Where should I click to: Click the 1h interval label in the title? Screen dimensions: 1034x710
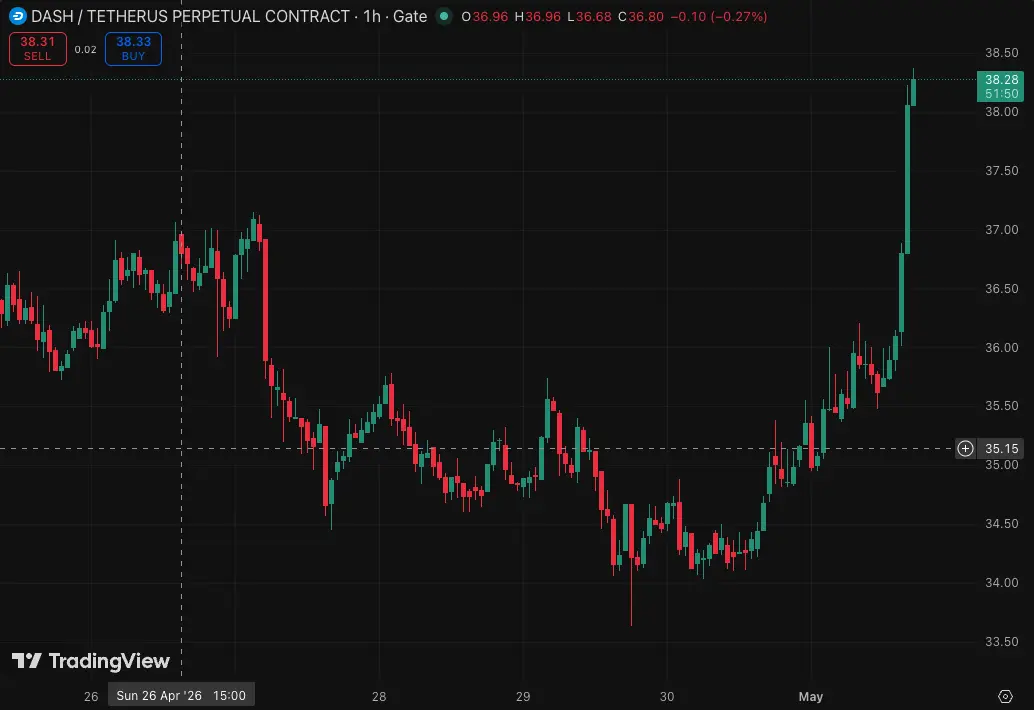pos(372,16)
